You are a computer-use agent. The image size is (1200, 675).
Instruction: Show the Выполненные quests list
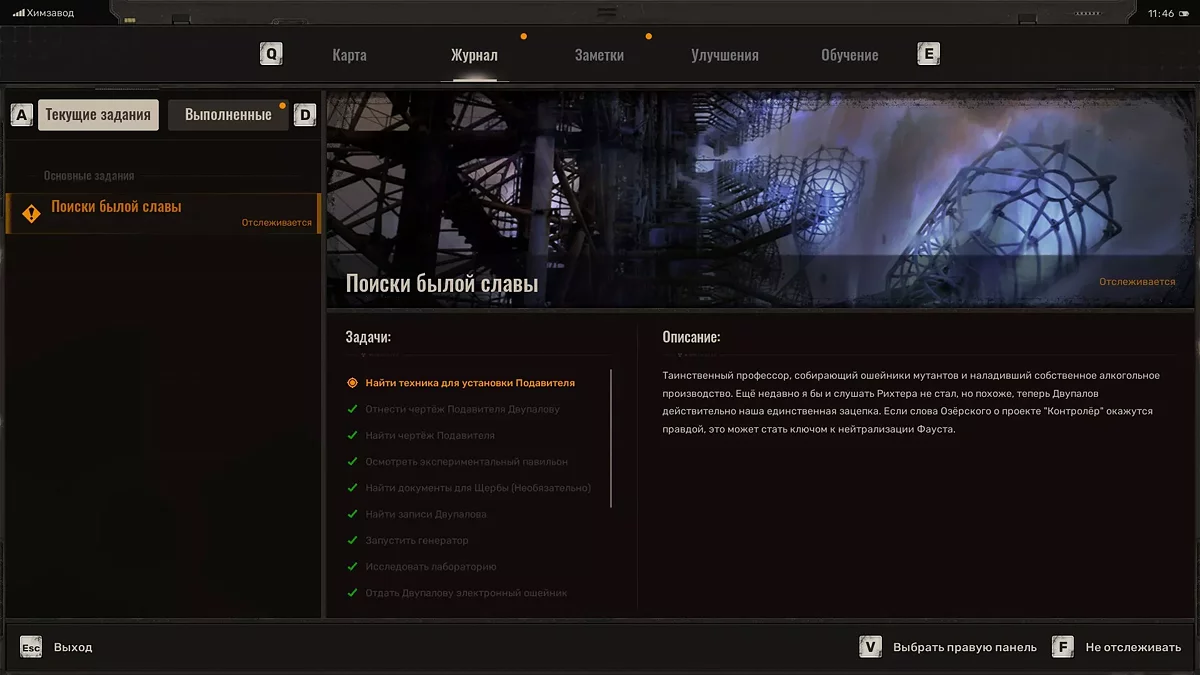tap(228, 115)
